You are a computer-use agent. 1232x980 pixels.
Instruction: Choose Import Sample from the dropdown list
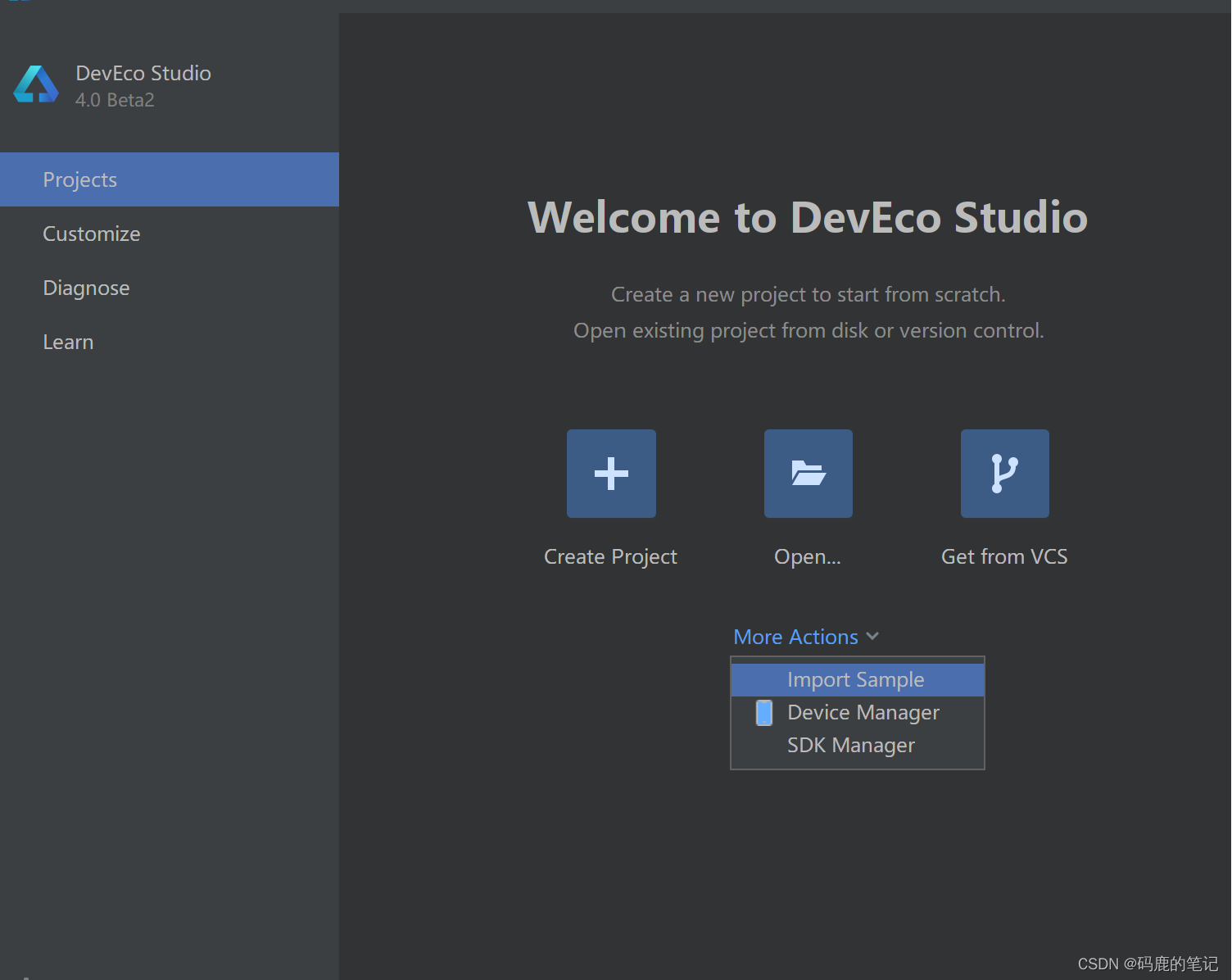[855, 680]
